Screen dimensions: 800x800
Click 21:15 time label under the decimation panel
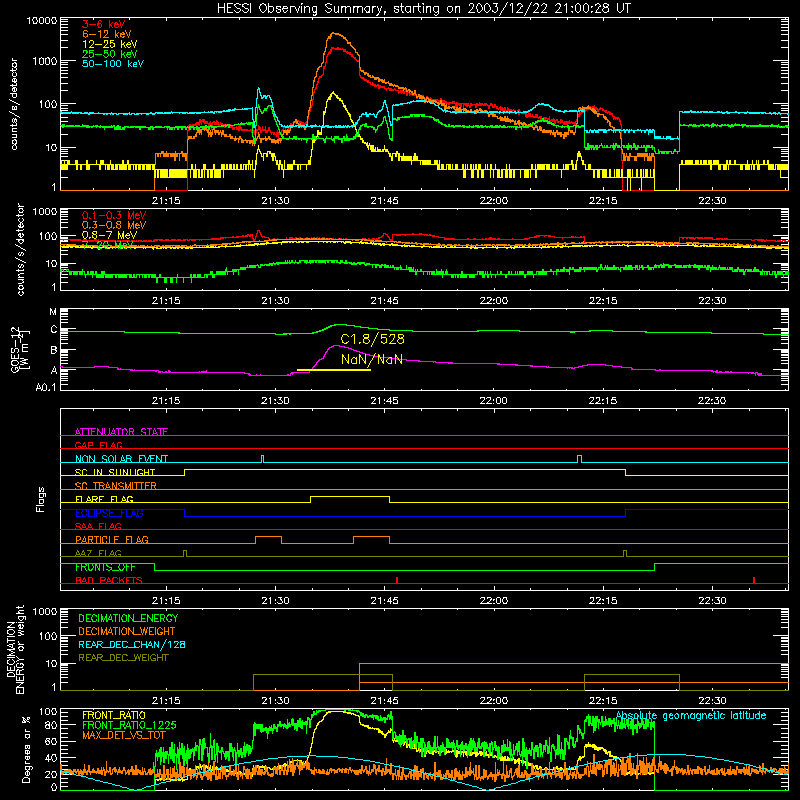tap(166, 701)
